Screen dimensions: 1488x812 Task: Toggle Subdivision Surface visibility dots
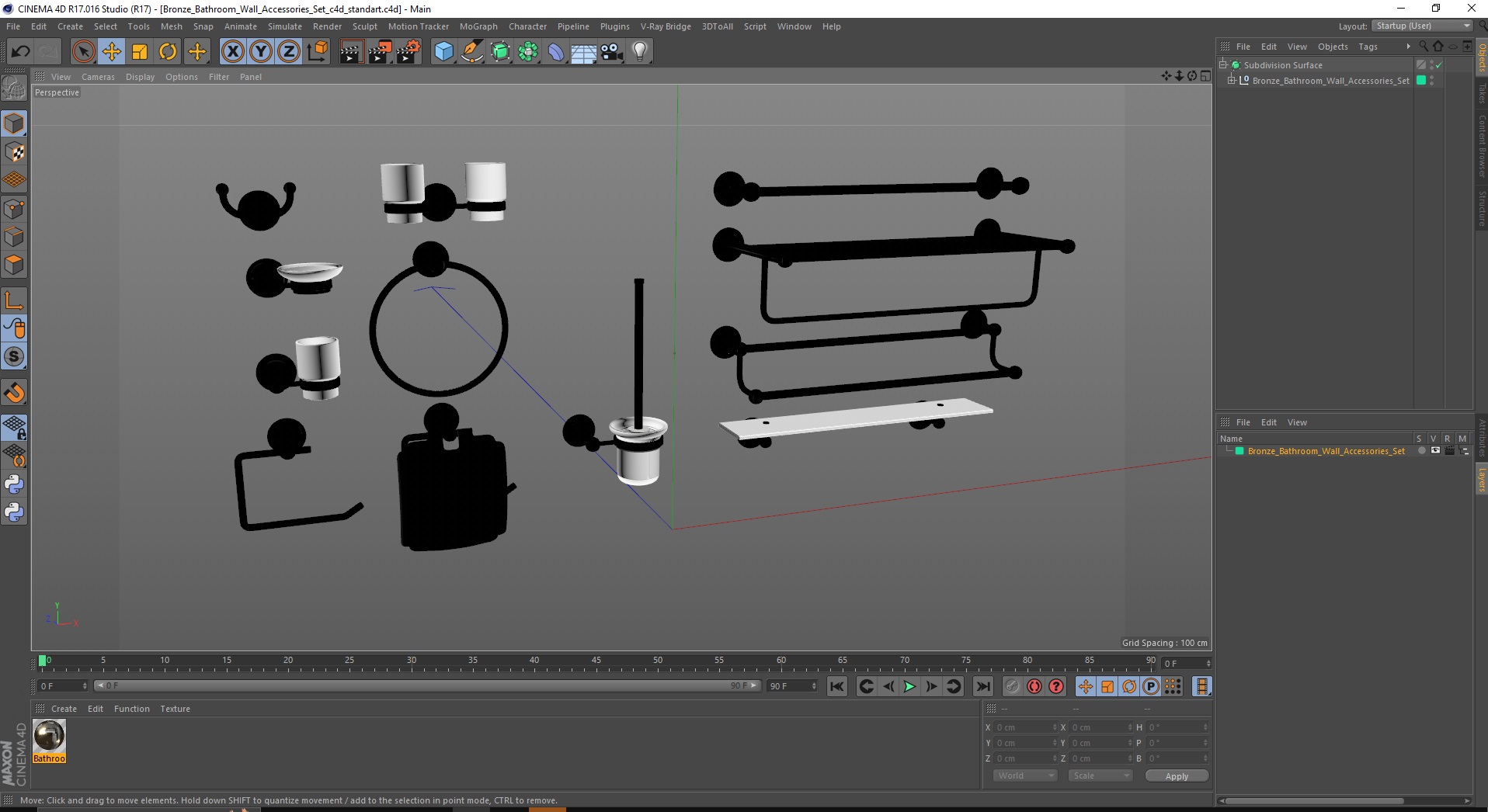coord(1432,65)
